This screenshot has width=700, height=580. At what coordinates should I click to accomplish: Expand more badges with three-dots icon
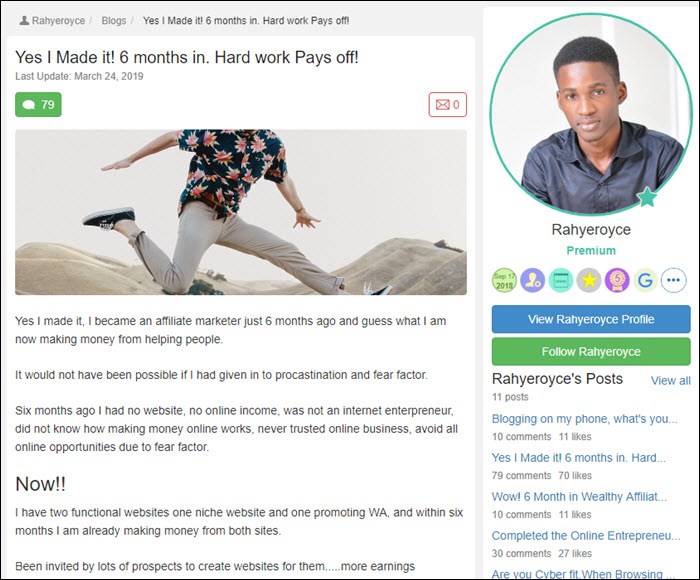(x=673, y=280)
